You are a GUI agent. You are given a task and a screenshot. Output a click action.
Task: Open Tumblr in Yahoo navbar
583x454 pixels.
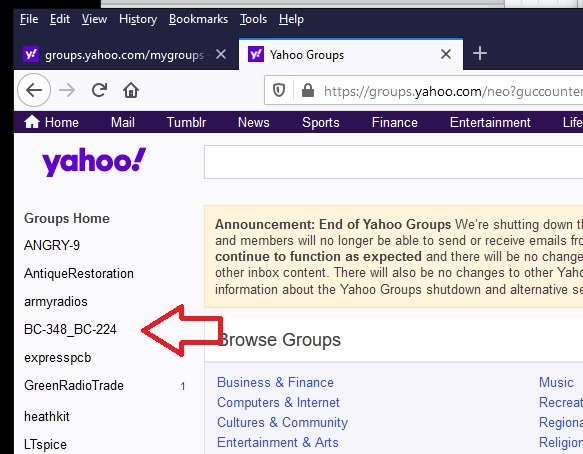(x=186, y=122)
